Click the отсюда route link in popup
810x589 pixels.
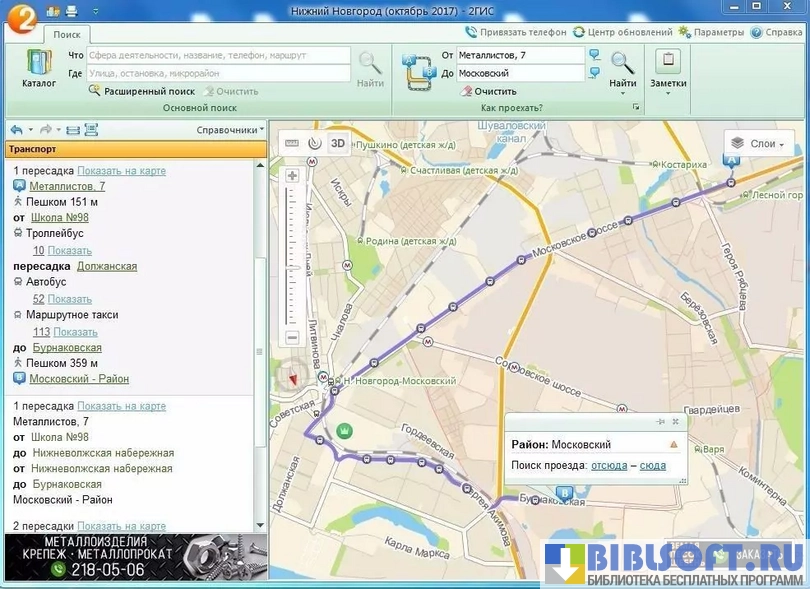609,465
